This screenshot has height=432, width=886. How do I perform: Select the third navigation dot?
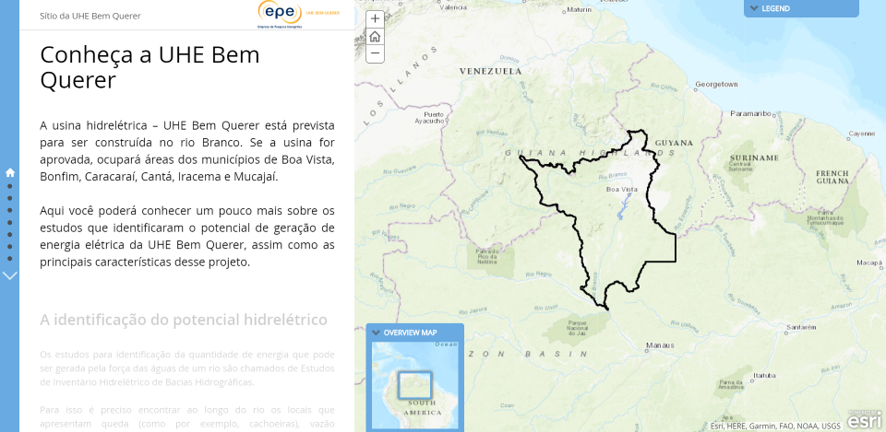tap(10, 210)
